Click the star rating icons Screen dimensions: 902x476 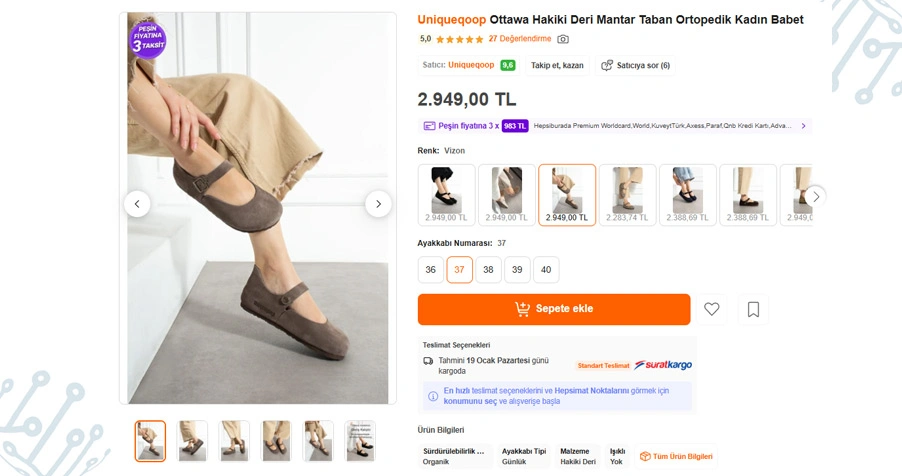point(459,39)
